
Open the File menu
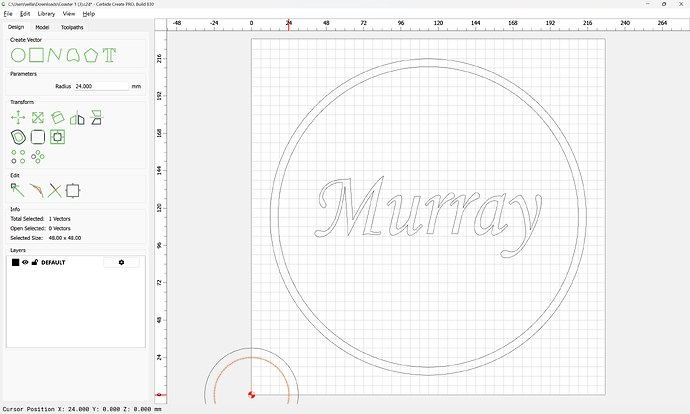[8, 14]
